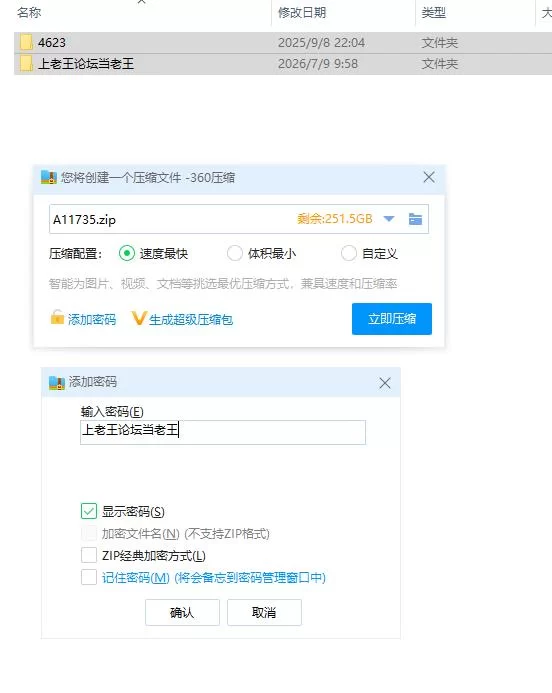The width and height of the screenshot is (552, 693).
Task: Check the 记住密码(M) checkbox
Action: tap(89, 577)
